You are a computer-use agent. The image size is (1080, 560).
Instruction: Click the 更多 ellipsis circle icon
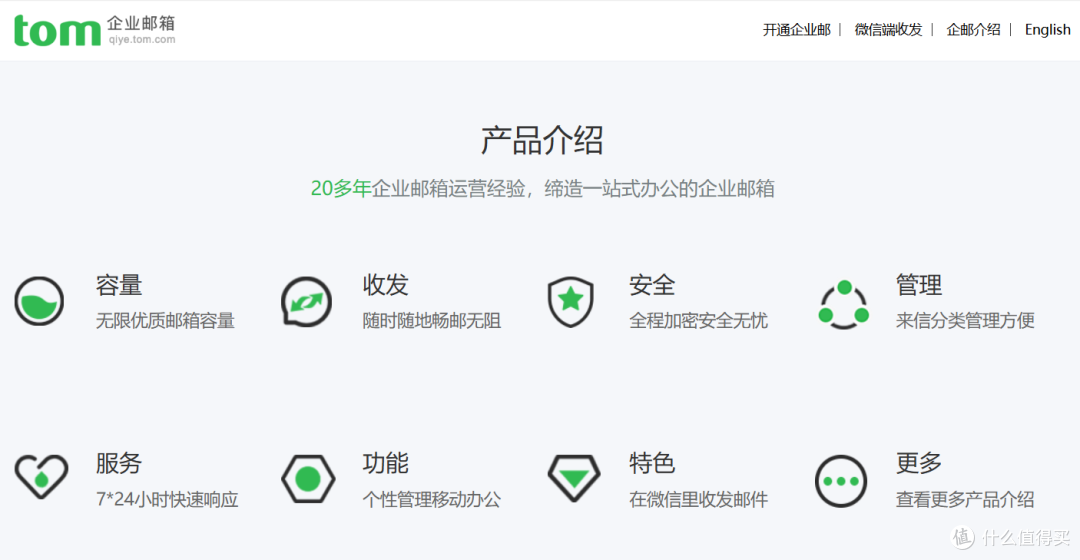coord(841,481)
